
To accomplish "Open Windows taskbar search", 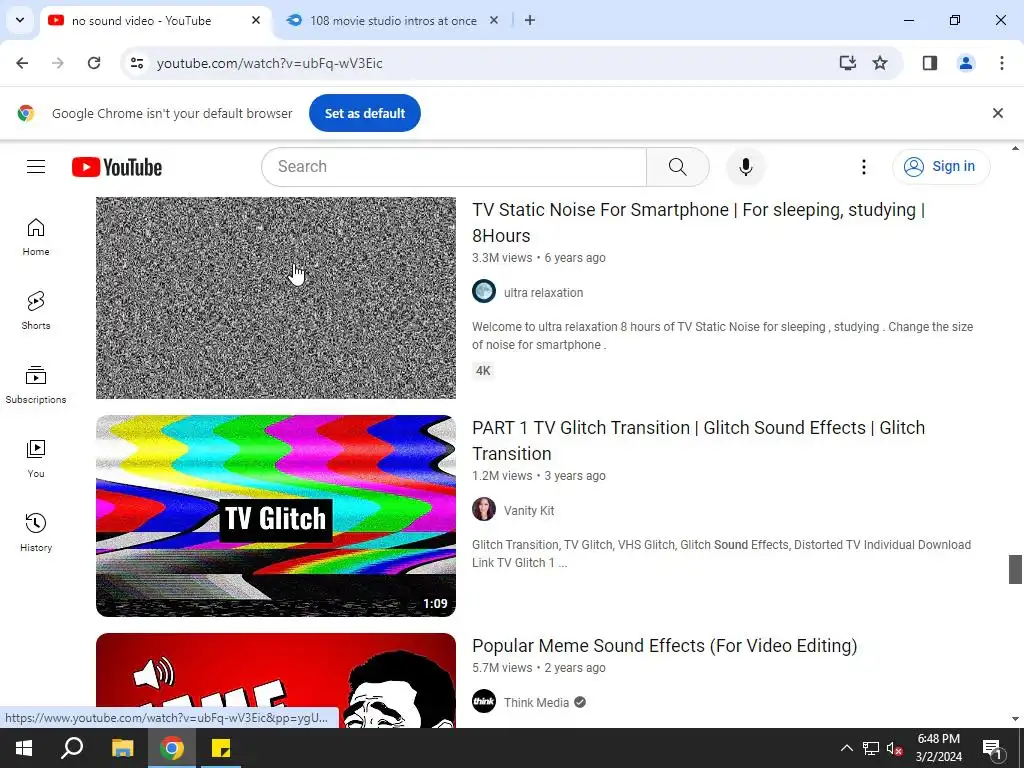I will click(x=72, y=748).
